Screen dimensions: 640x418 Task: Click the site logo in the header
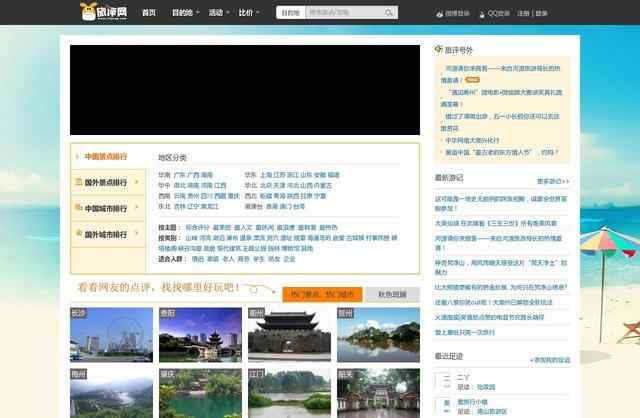click(x=104, y=11)
